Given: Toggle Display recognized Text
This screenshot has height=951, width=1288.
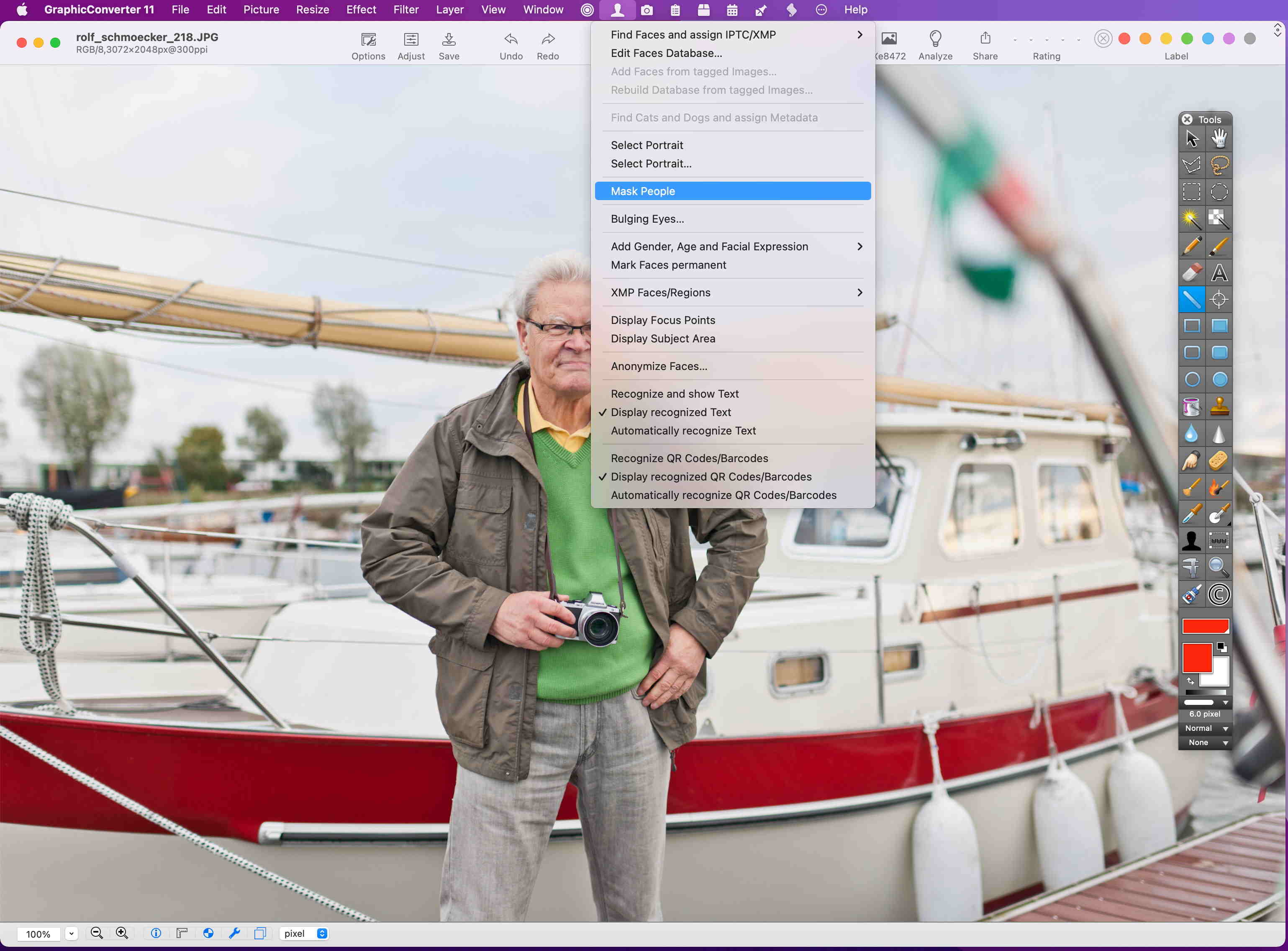Looking at the screenshot, I should pyautogui.click(x=733, y=412).
